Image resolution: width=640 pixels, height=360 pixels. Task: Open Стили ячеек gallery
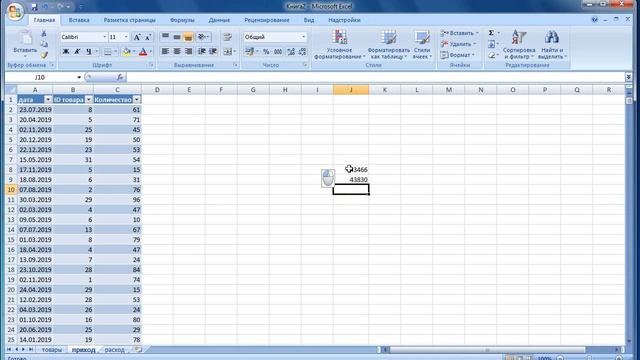422,44
